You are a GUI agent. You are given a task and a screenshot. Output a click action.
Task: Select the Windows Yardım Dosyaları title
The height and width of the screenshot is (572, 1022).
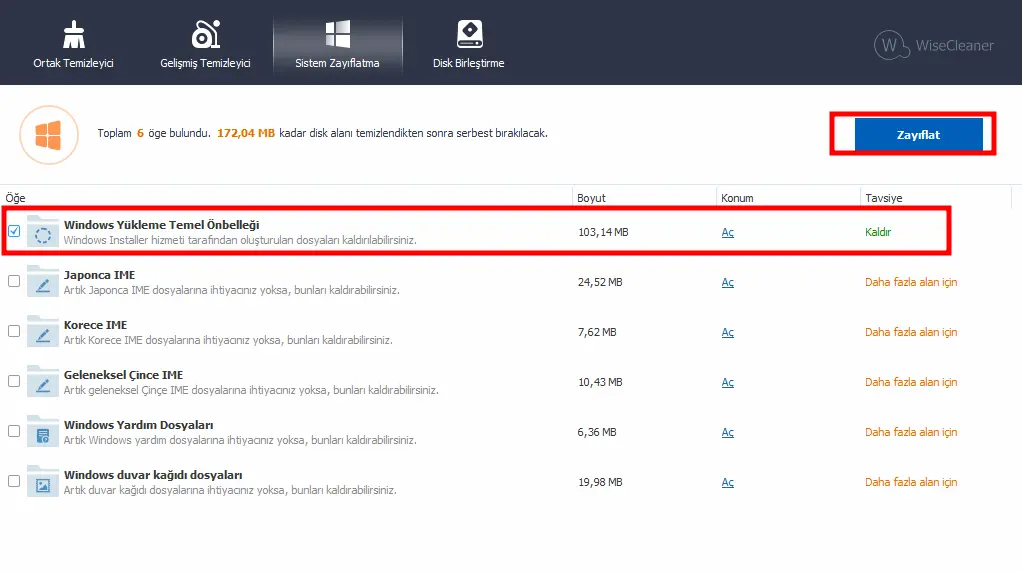point(138,425)
